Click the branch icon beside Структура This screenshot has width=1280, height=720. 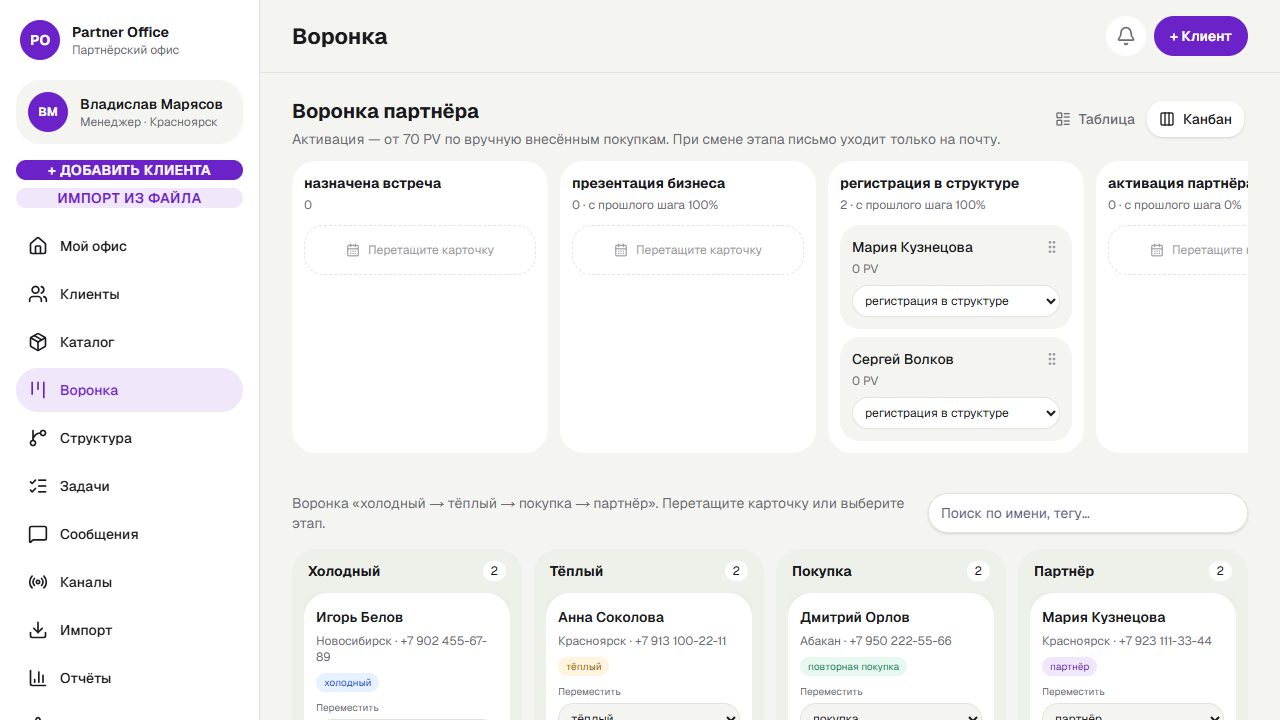[38, 438]
